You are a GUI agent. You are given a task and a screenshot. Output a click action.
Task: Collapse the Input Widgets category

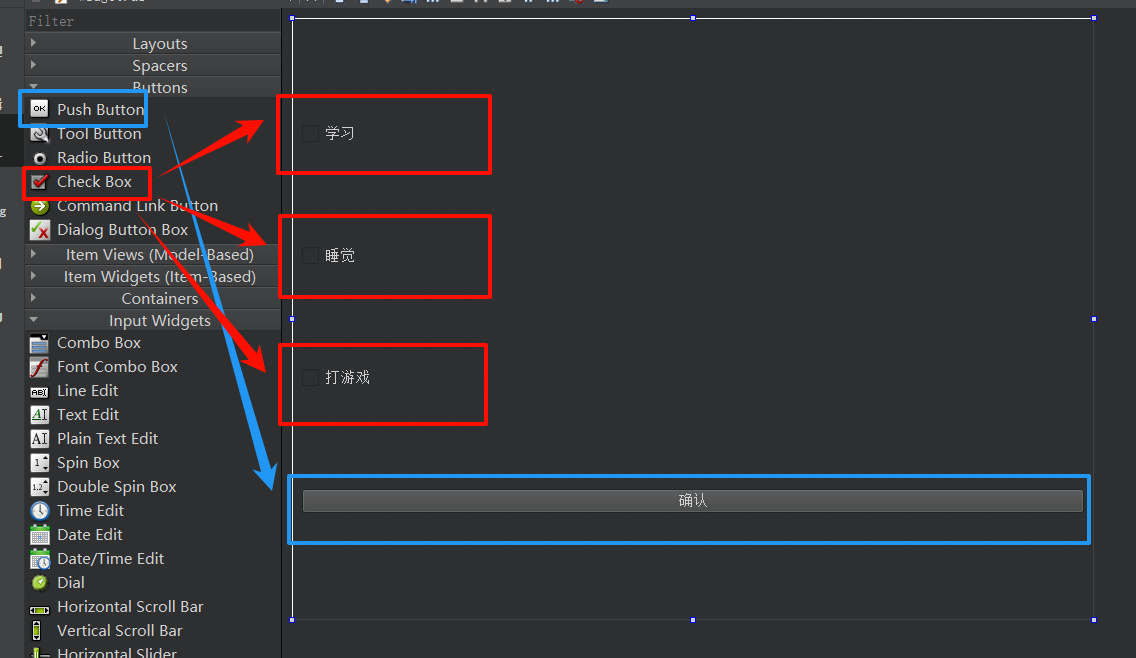(x=33, y=320)
